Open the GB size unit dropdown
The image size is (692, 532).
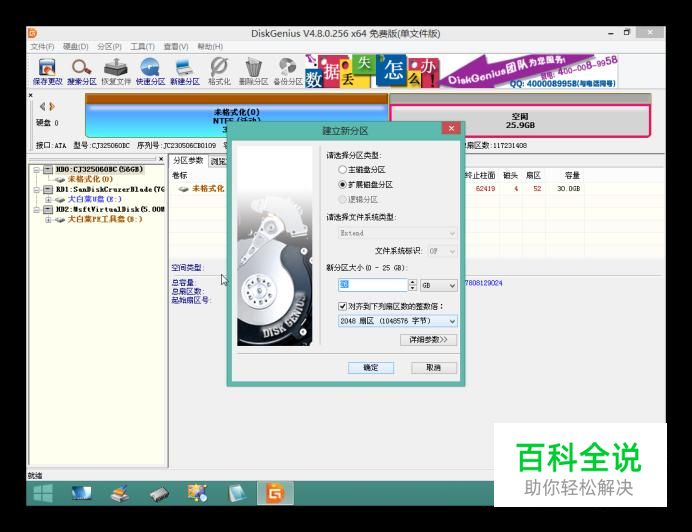click(x=439, y=285)
